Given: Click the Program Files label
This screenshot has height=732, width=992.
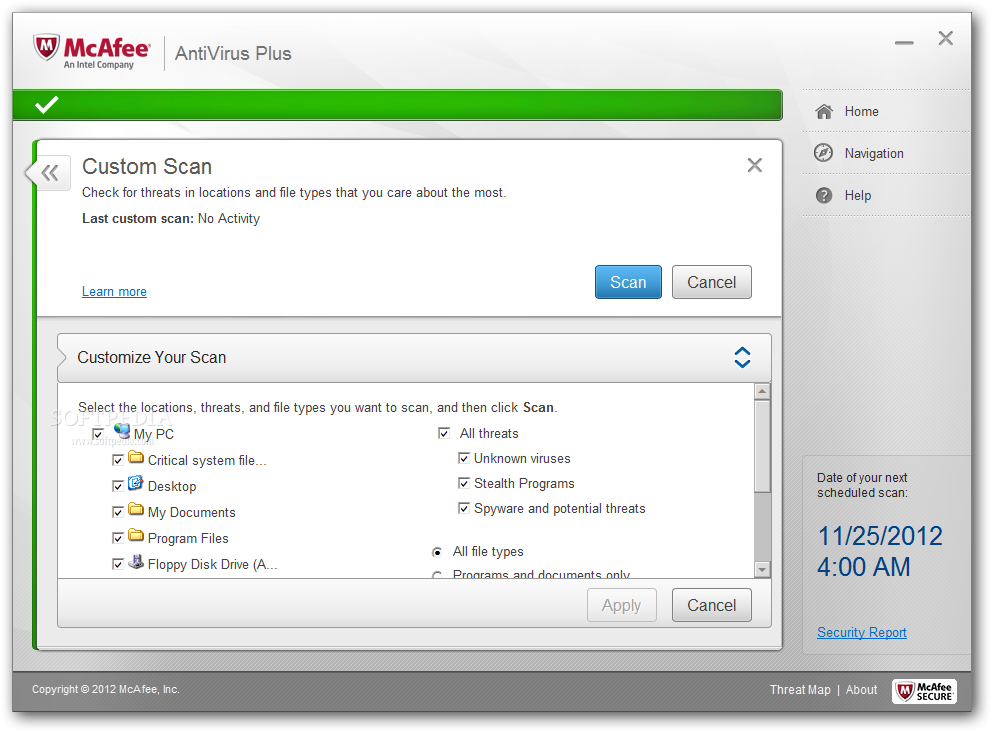Looking at the screenshot, I should point(188,538).
